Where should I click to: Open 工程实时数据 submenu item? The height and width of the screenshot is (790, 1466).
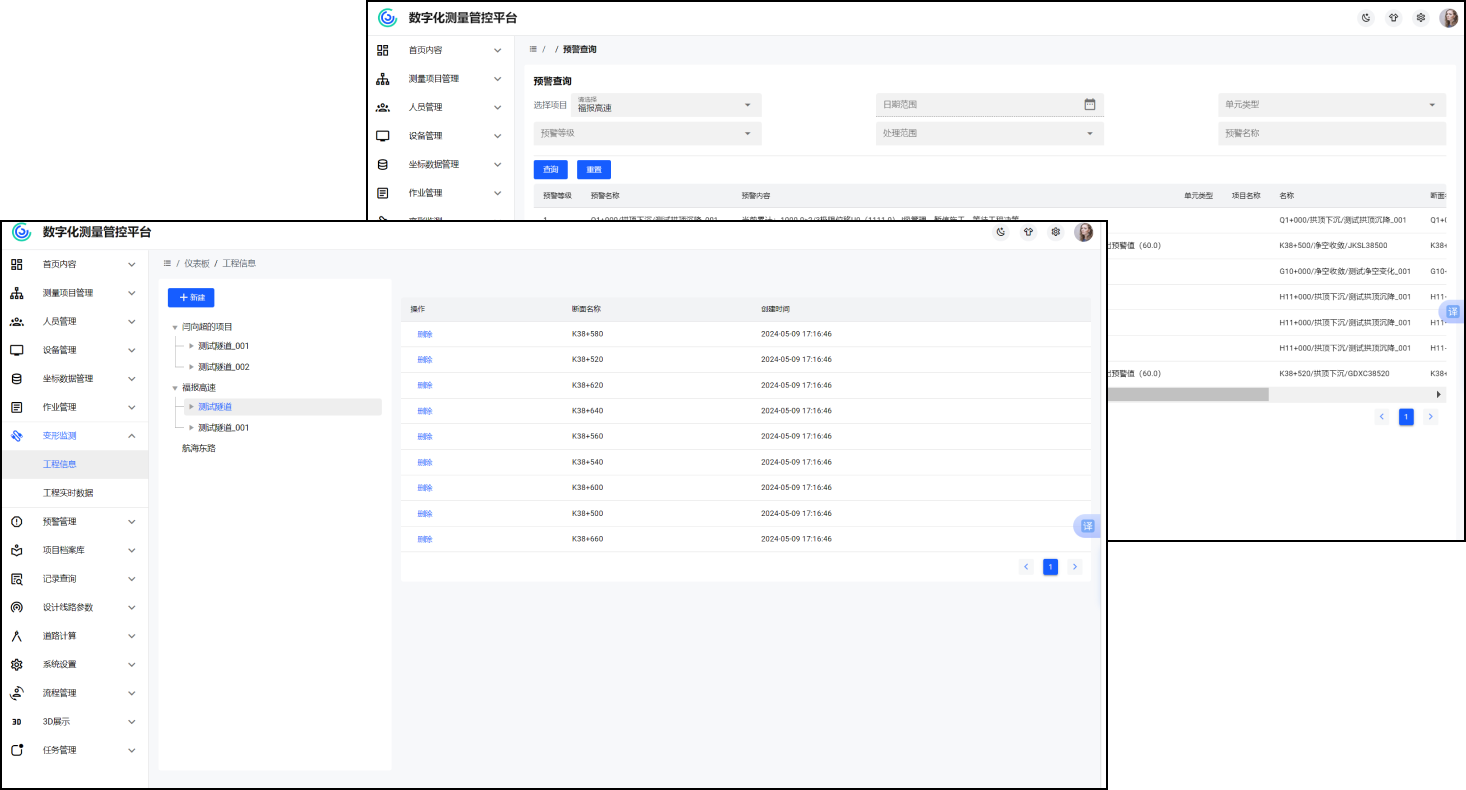click(x=74, y=493)
